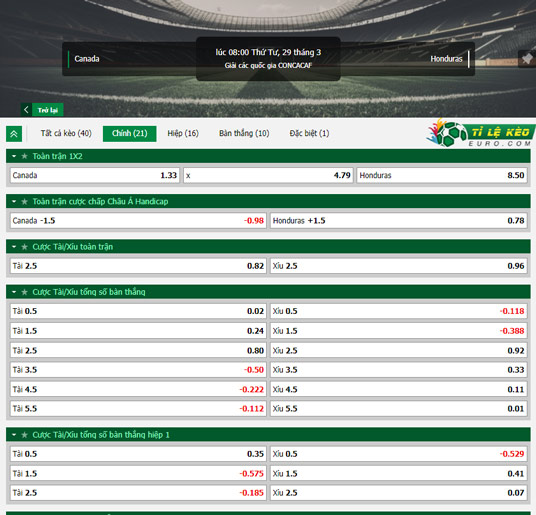Collapse the Tài/Xỉu toàn trận section arrow

(x=14, y=247)
